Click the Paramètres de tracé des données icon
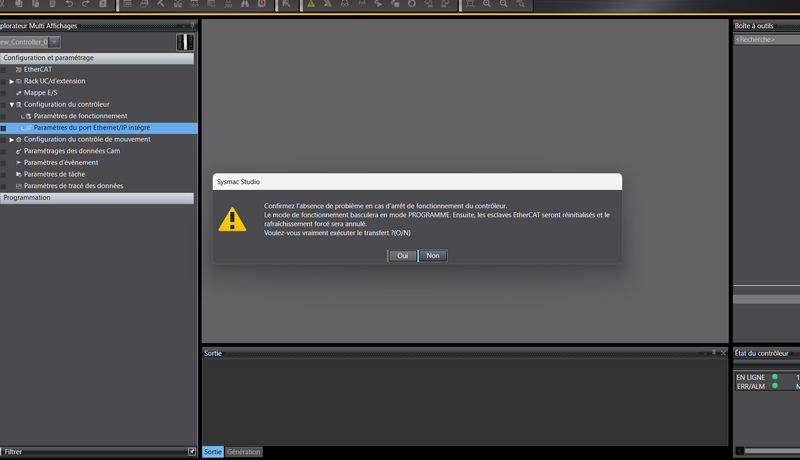This screenshot has width=800, height=460. (x=18, y=186)
